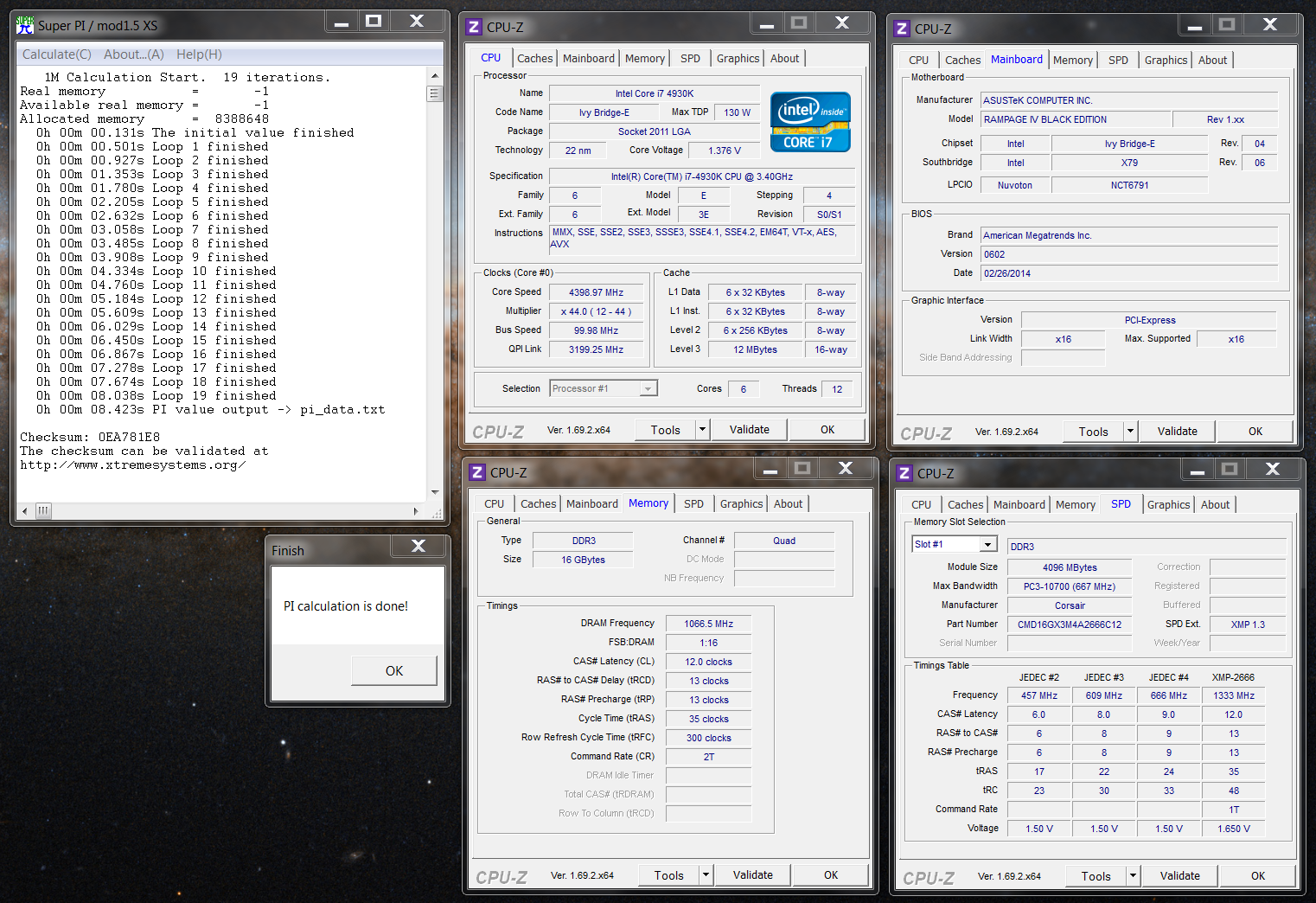Close the CPU-Z SPD window
Image resolution: width=1316 pixels, height=903 pixels.
pos(1273,470)
